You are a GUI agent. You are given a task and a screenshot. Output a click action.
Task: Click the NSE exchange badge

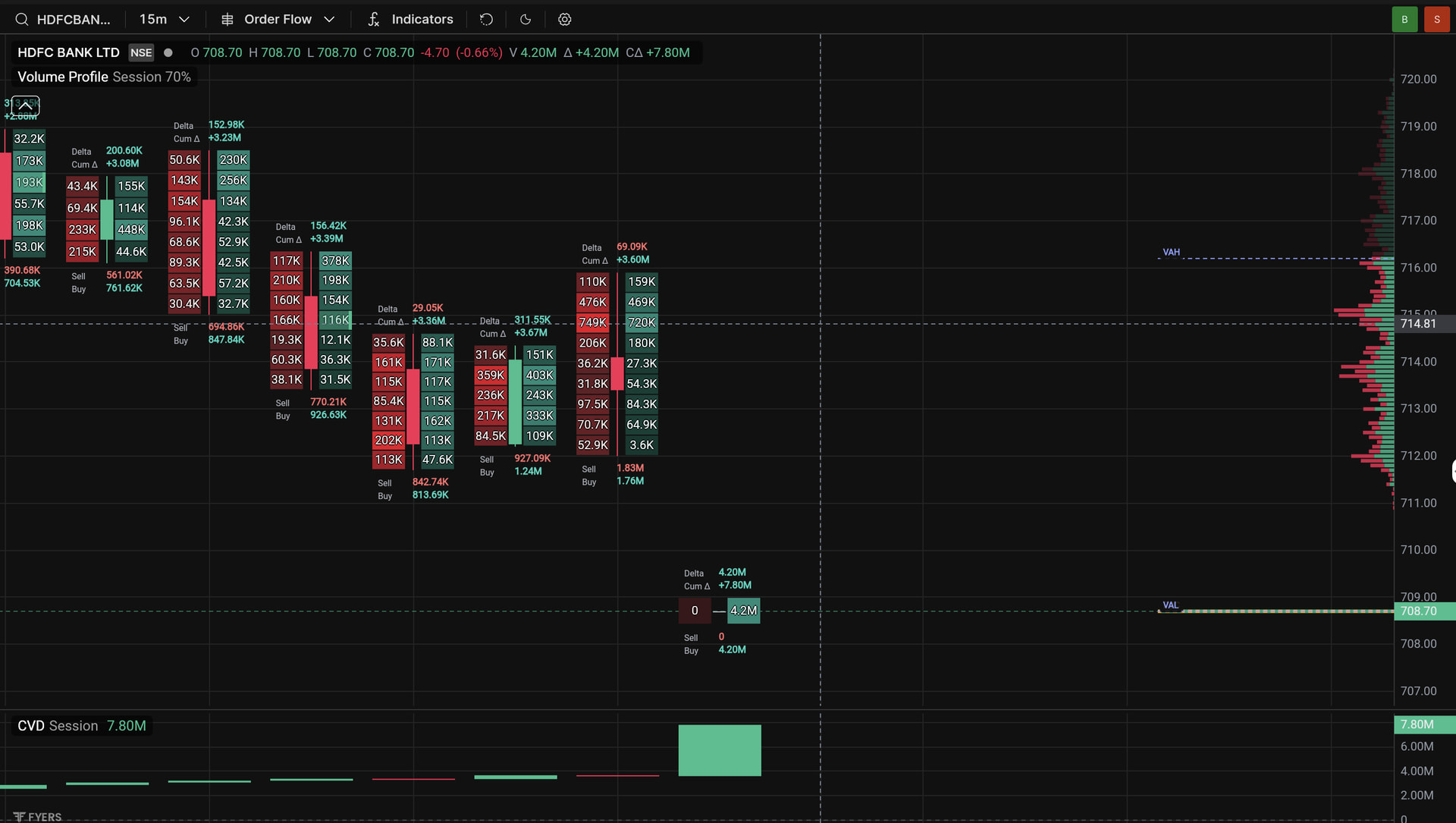(x=141, y=52)
